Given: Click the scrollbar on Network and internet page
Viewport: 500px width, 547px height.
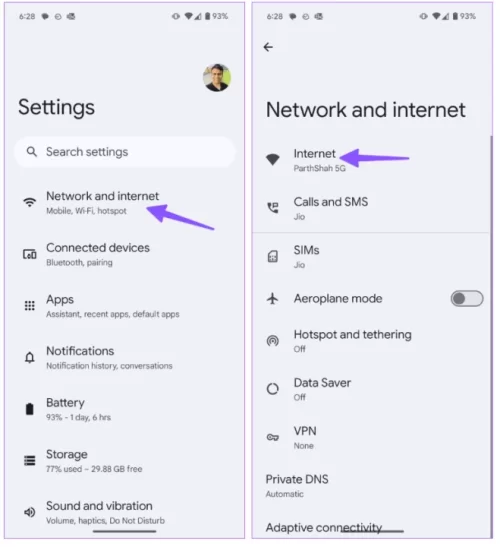Looking at the screenshot, I should pos(491,335).
